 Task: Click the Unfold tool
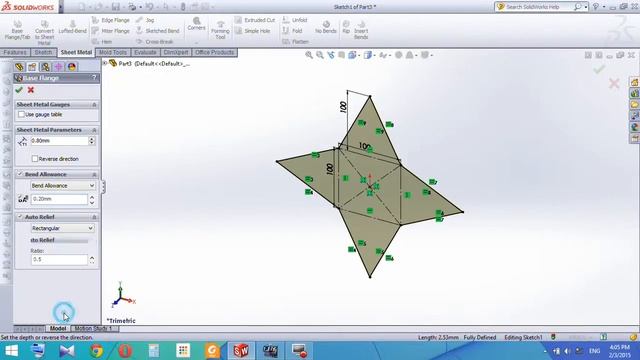point(295,20)
